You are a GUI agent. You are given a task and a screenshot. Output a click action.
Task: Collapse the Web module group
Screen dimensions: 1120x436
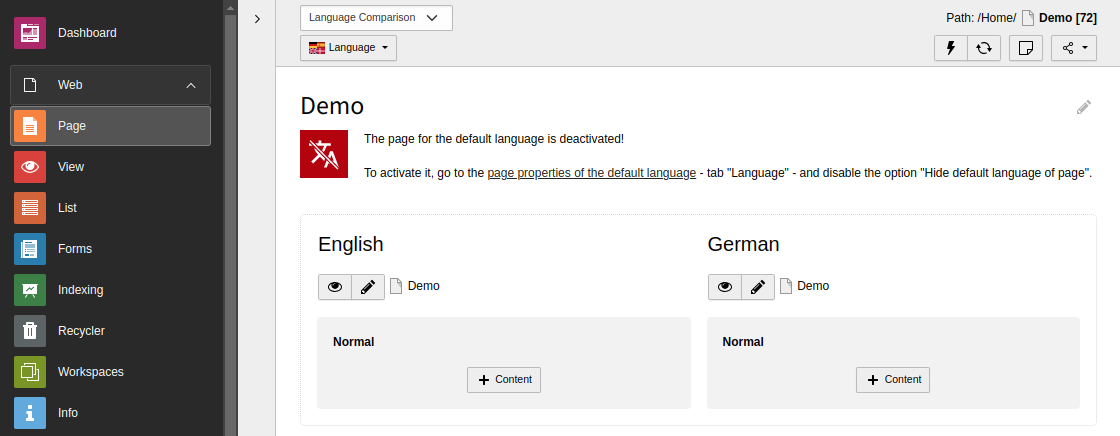191,85
